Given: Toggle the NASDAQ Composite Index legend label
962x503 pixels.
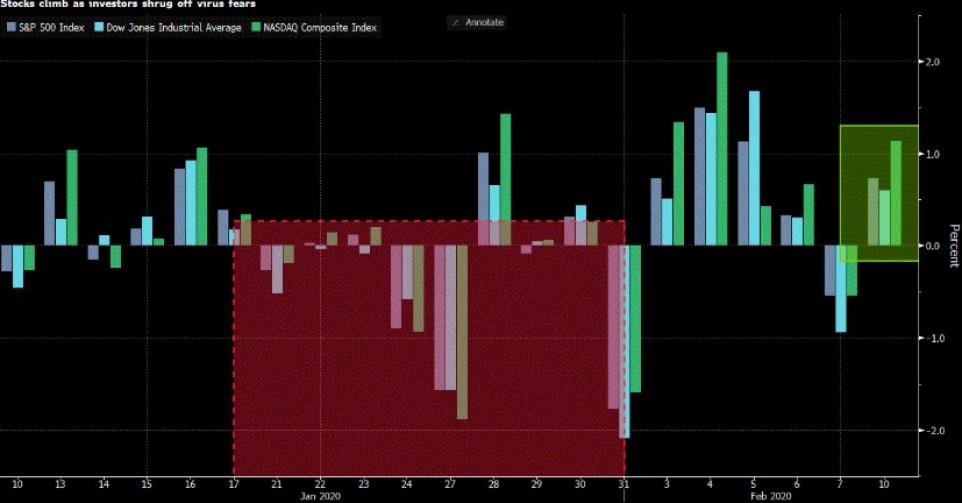Looking at the screenshot, I should coord(320,28).
